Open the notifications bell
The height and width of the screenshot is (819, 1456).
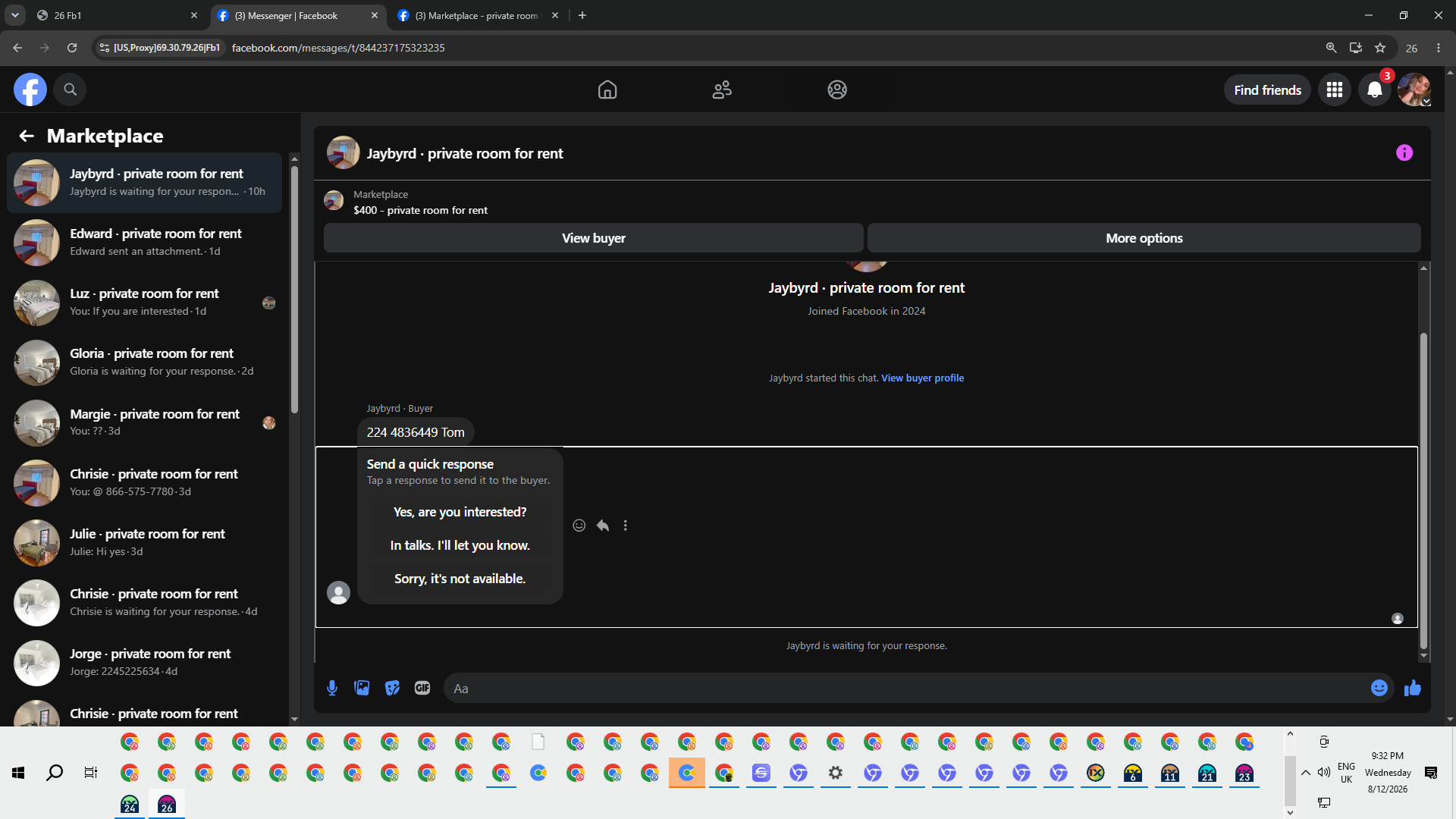point(1375,89)
